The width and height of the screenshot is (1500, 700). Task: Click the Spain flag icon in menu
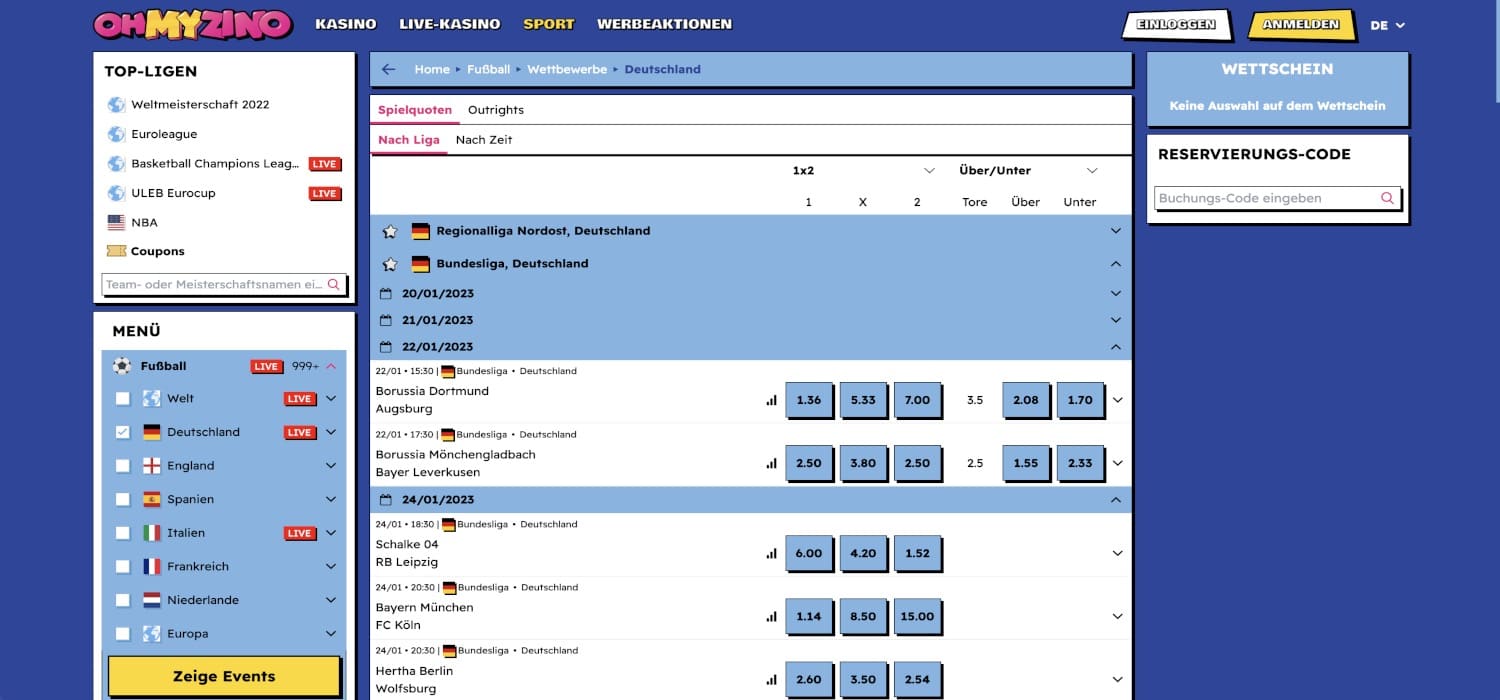point(152,499)
